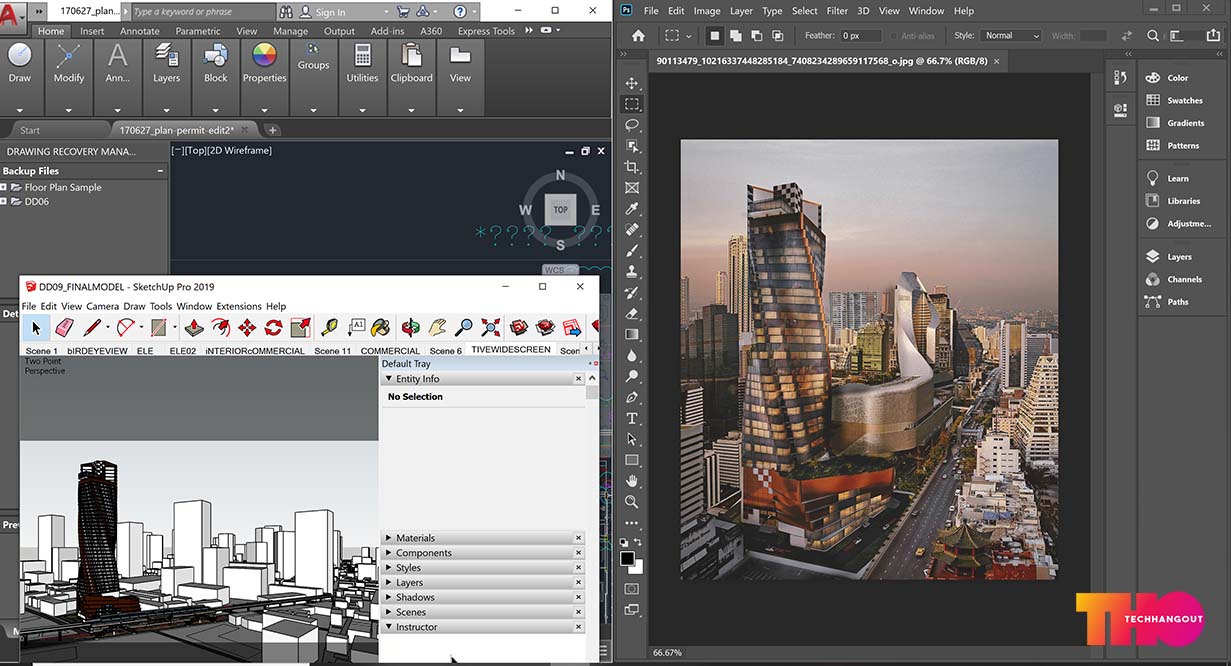Select the SketchUp Push/Pull tool

(194, 327)
